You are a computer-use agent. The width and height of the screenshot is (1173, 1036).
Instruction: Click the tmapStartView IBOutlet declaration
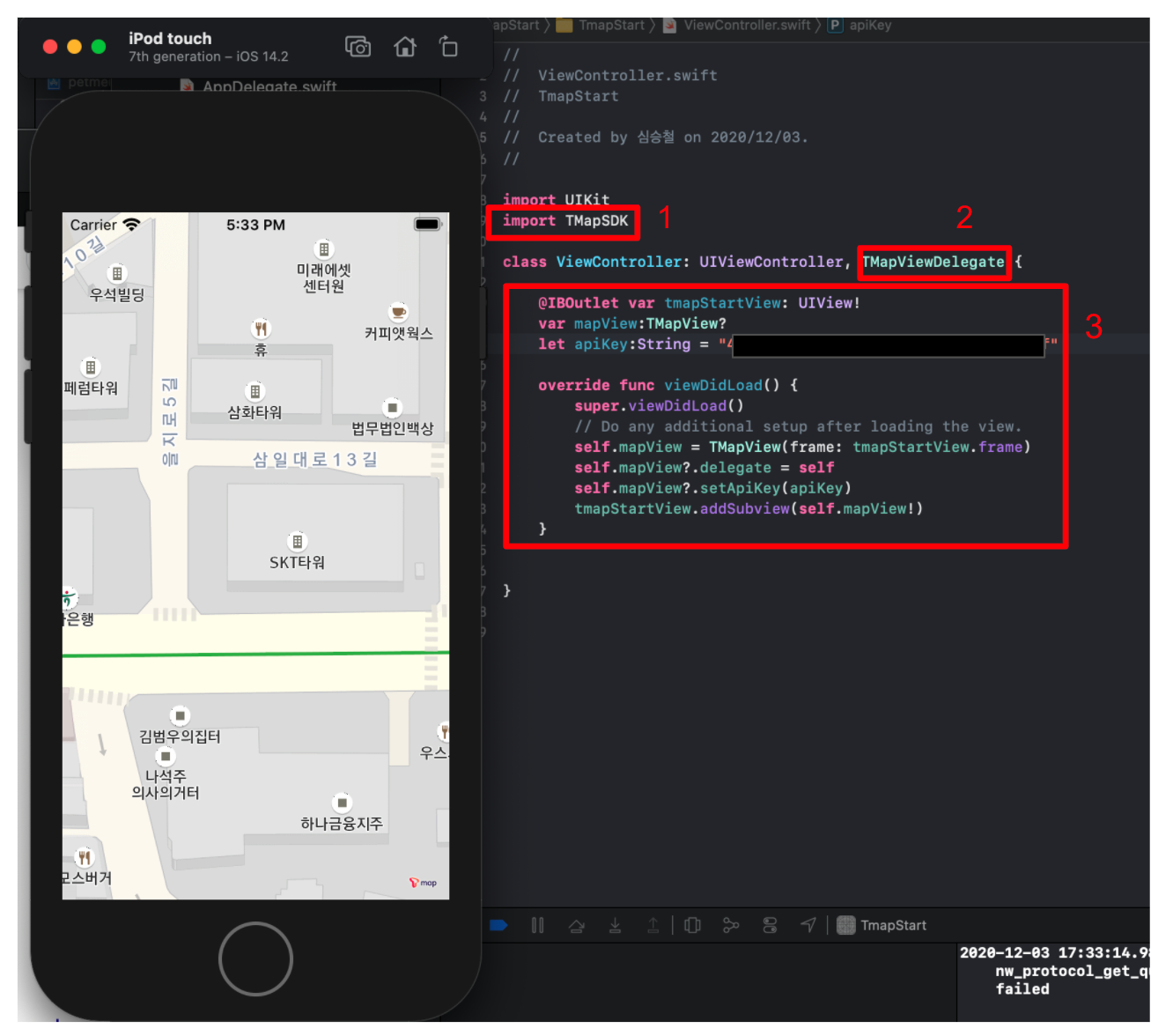[699, 303]
